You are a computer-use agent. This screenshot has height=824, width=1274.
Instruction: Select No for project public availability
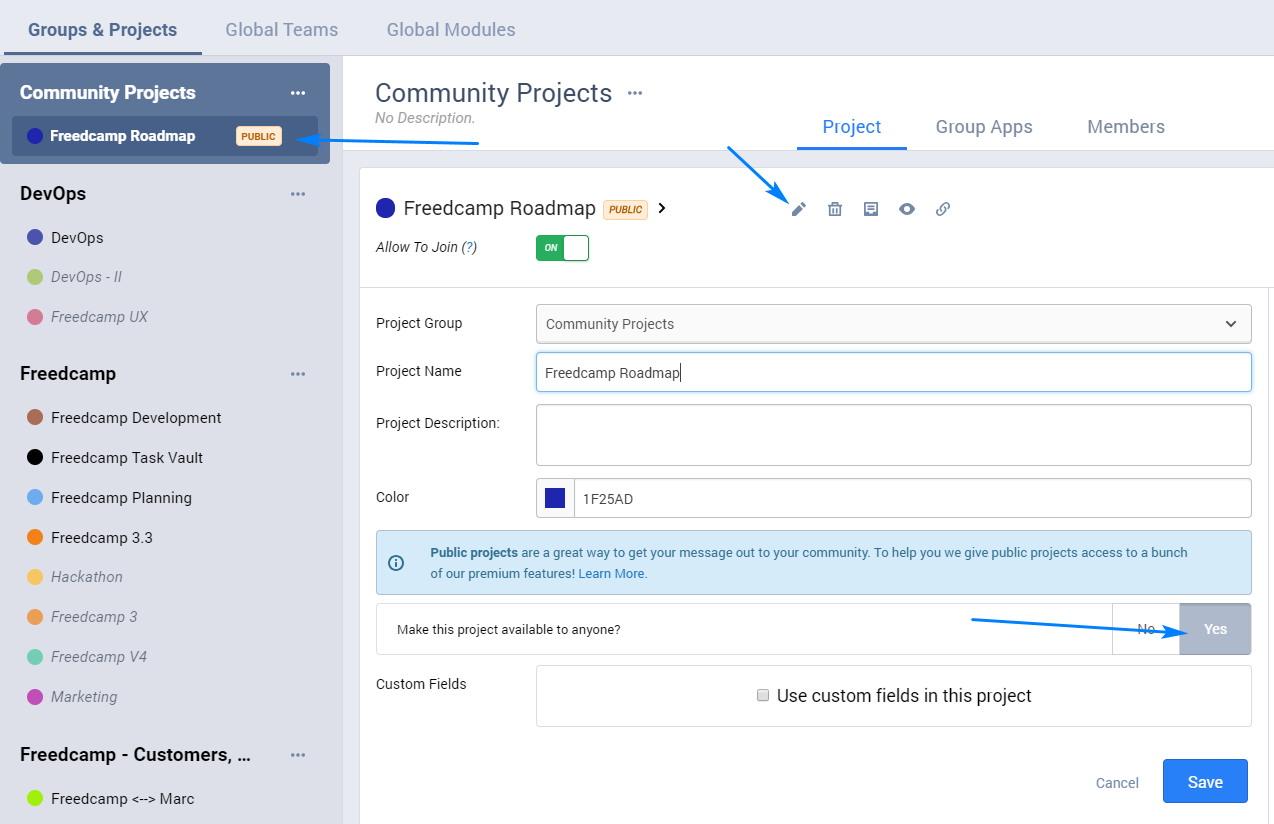(x=1146, y=629)
